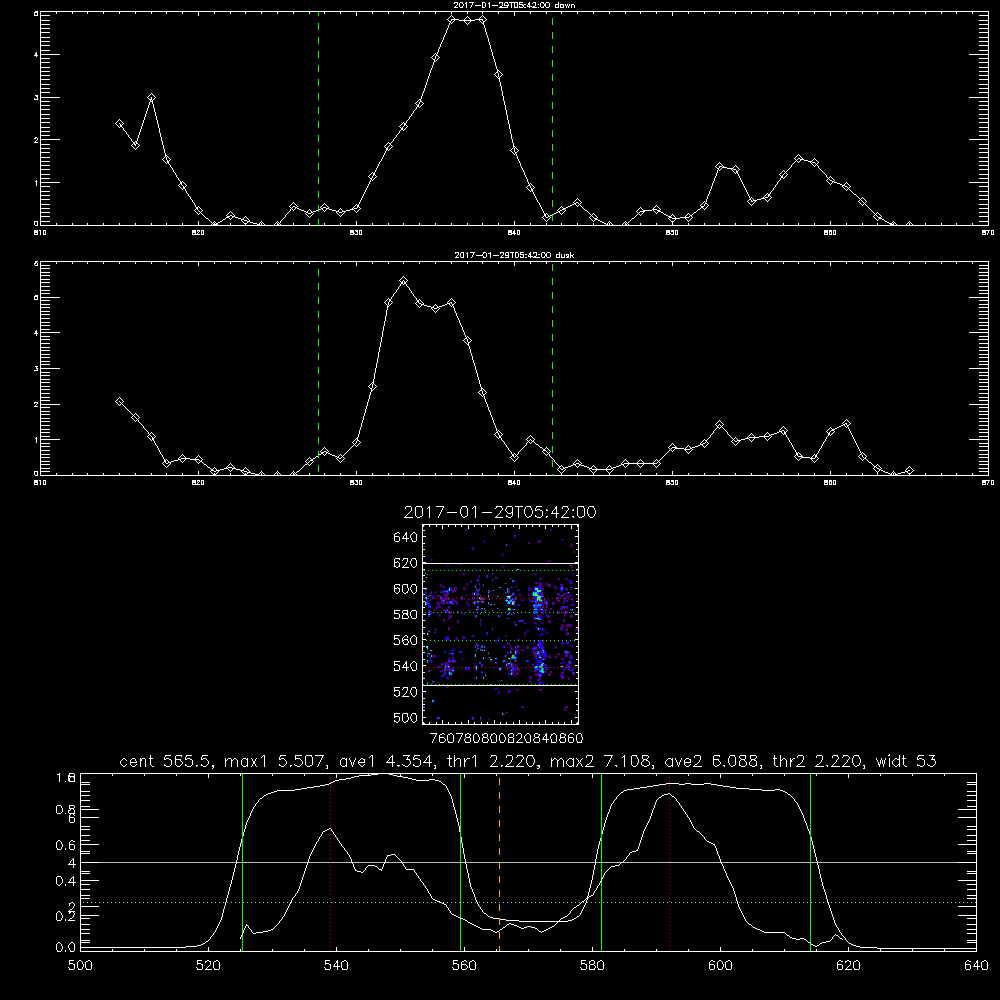
Task: Click the heatmap image thumbnail
Action: click(x=500, y=624)
